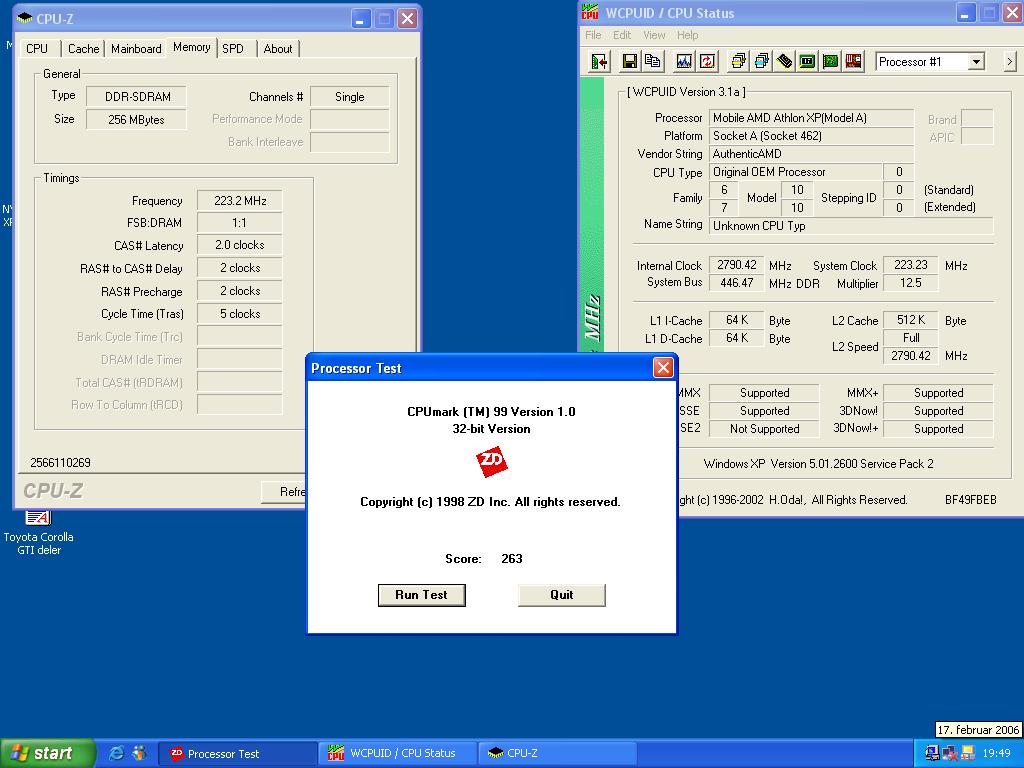Click the red motherboard icon in WCPUID toolbar
1024x768 pixels.
coord(853,62)
